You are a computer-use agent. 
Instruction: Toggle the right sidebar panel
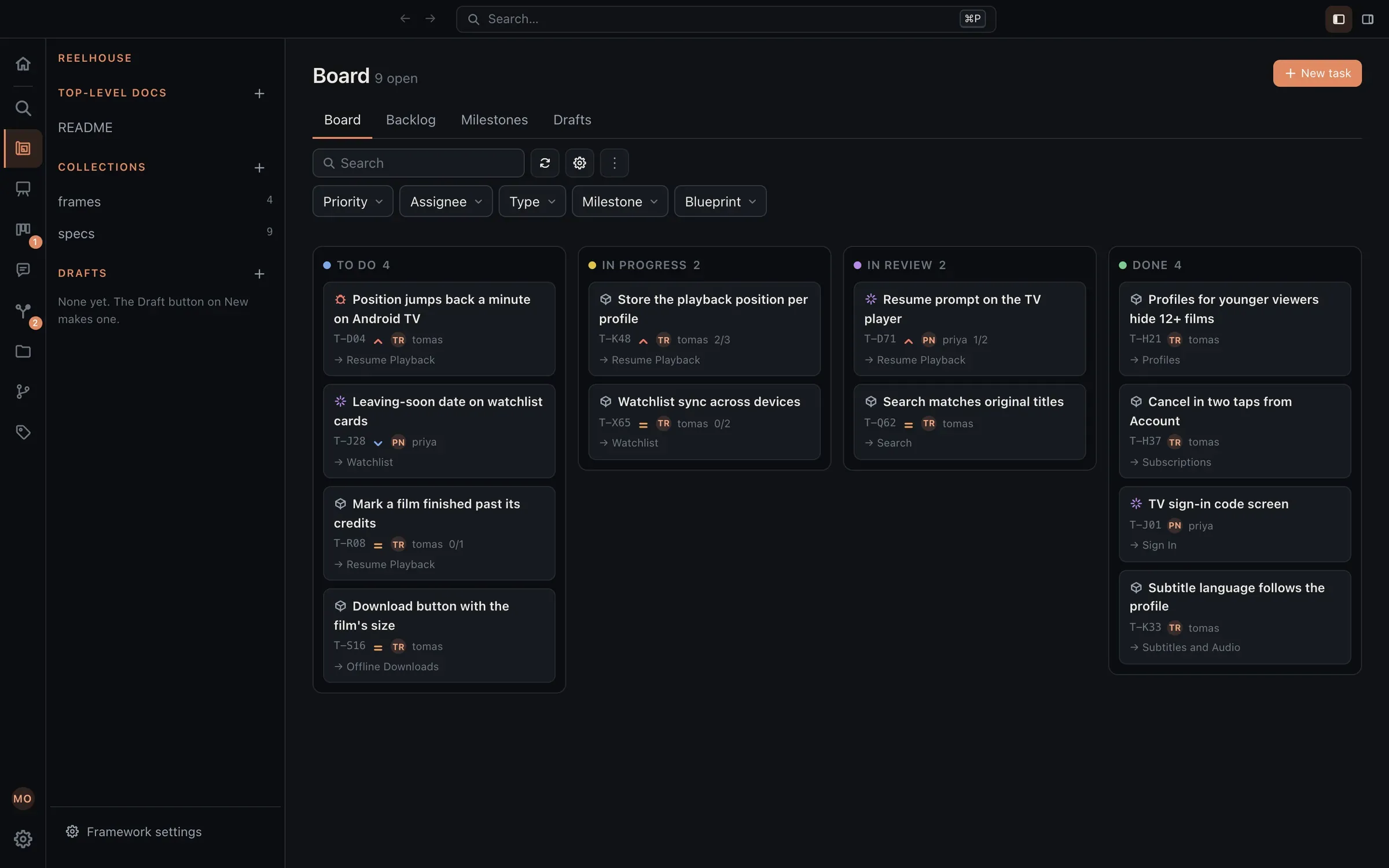1368,19
